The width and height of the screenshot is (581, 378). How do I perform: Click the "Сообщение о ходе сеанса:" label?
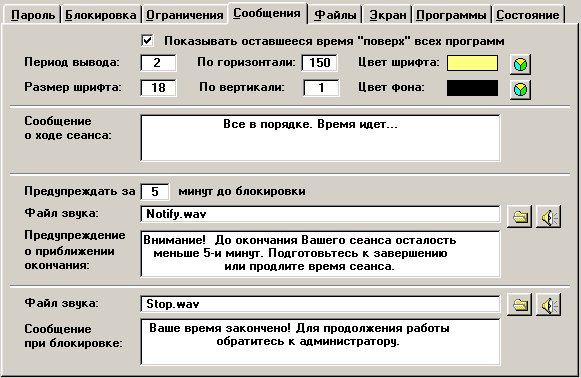(68, 128)
